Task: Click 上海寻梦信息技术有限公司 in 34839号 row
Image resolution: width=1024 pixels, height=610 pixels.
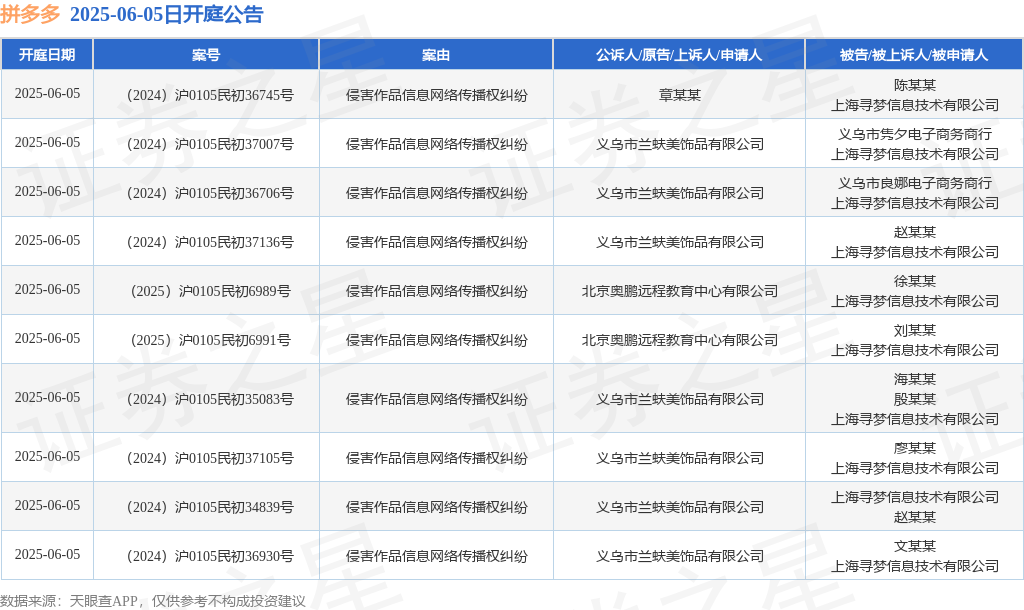Action: coord(914,497)
